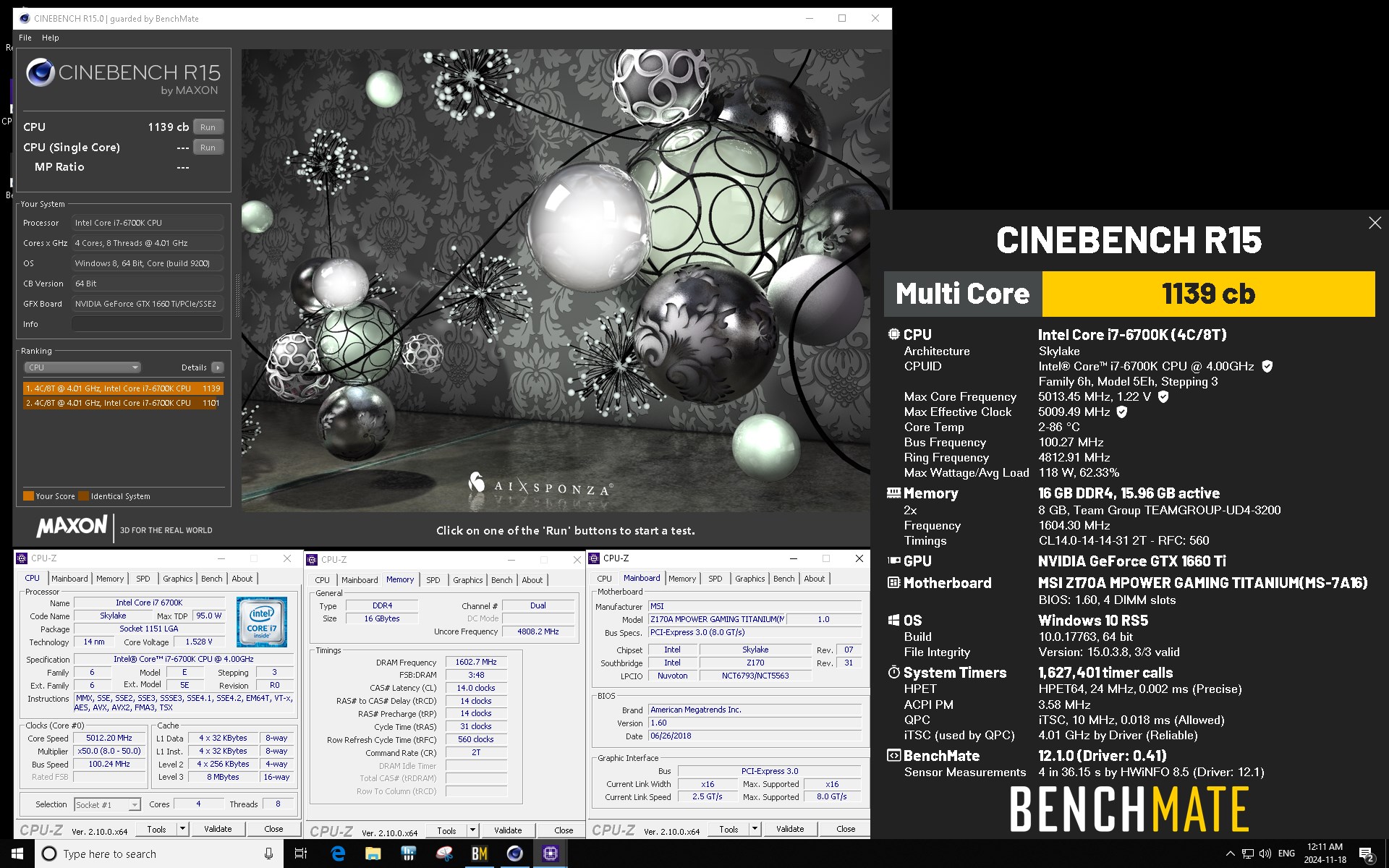Click the System Timers clock icon

pyautogui.click(x=894, y=673)
